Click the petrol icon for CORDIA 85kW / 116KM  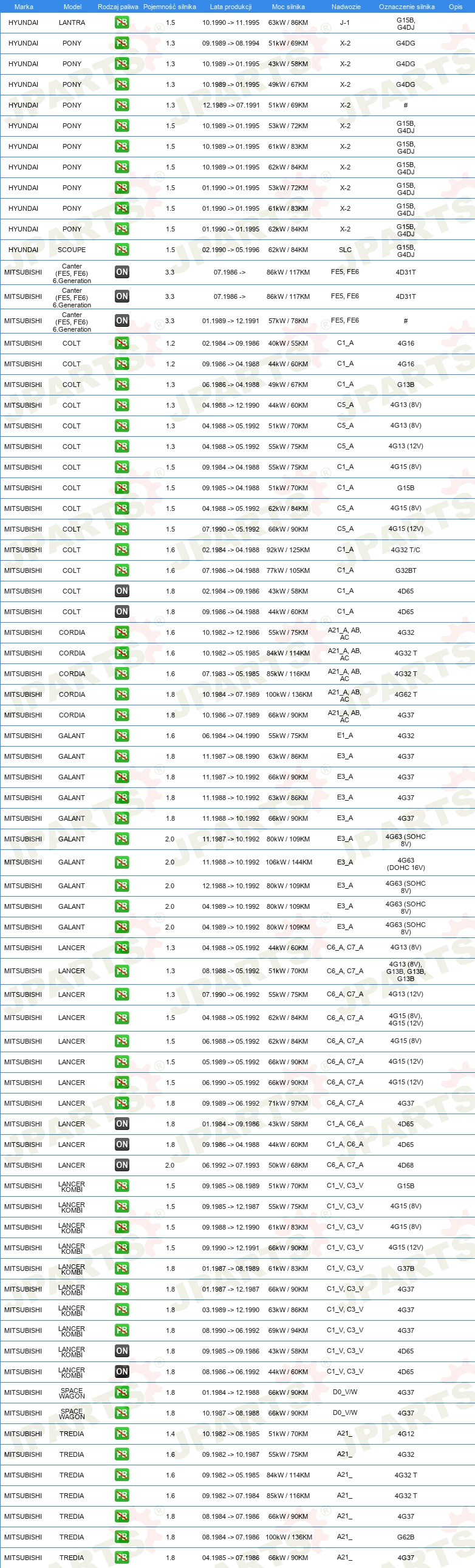click(122, 674)
